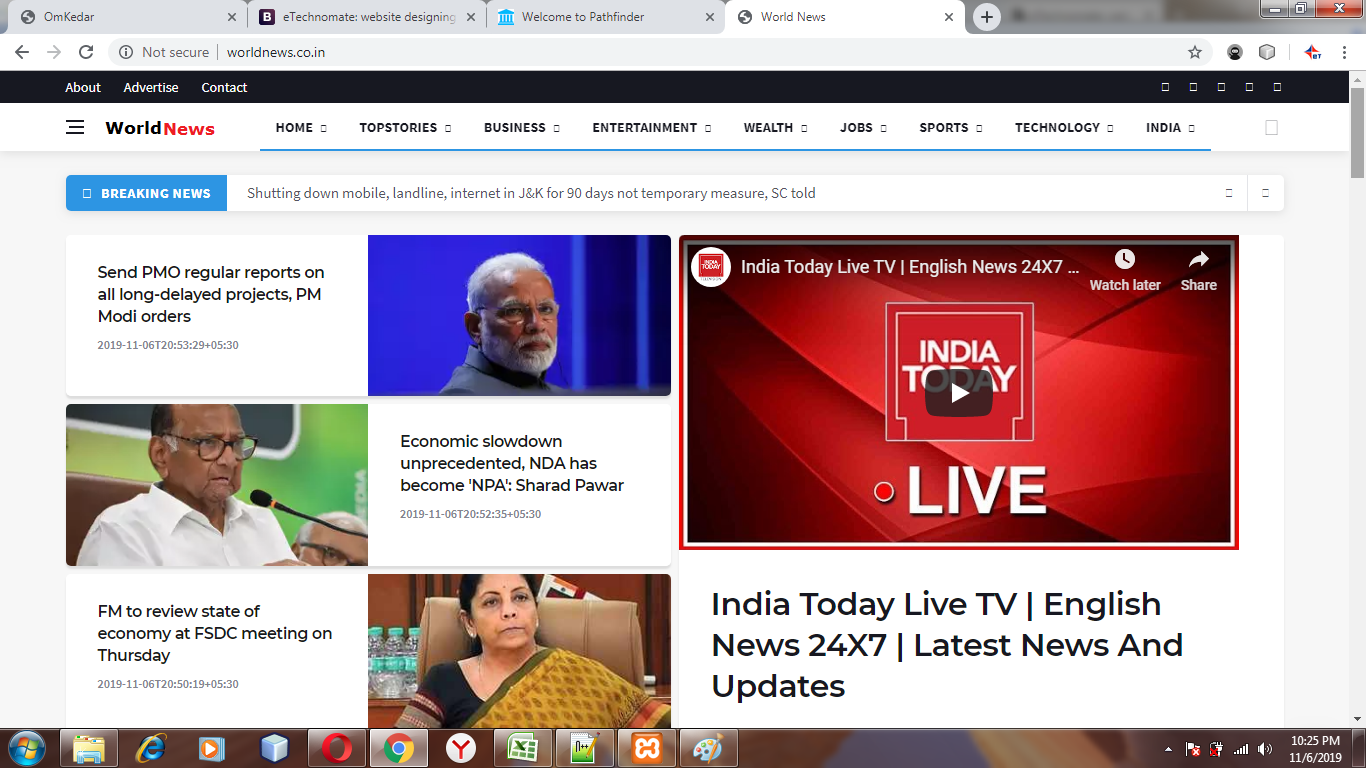Click the Share arrow on the video

click(x=1198, y=260)
